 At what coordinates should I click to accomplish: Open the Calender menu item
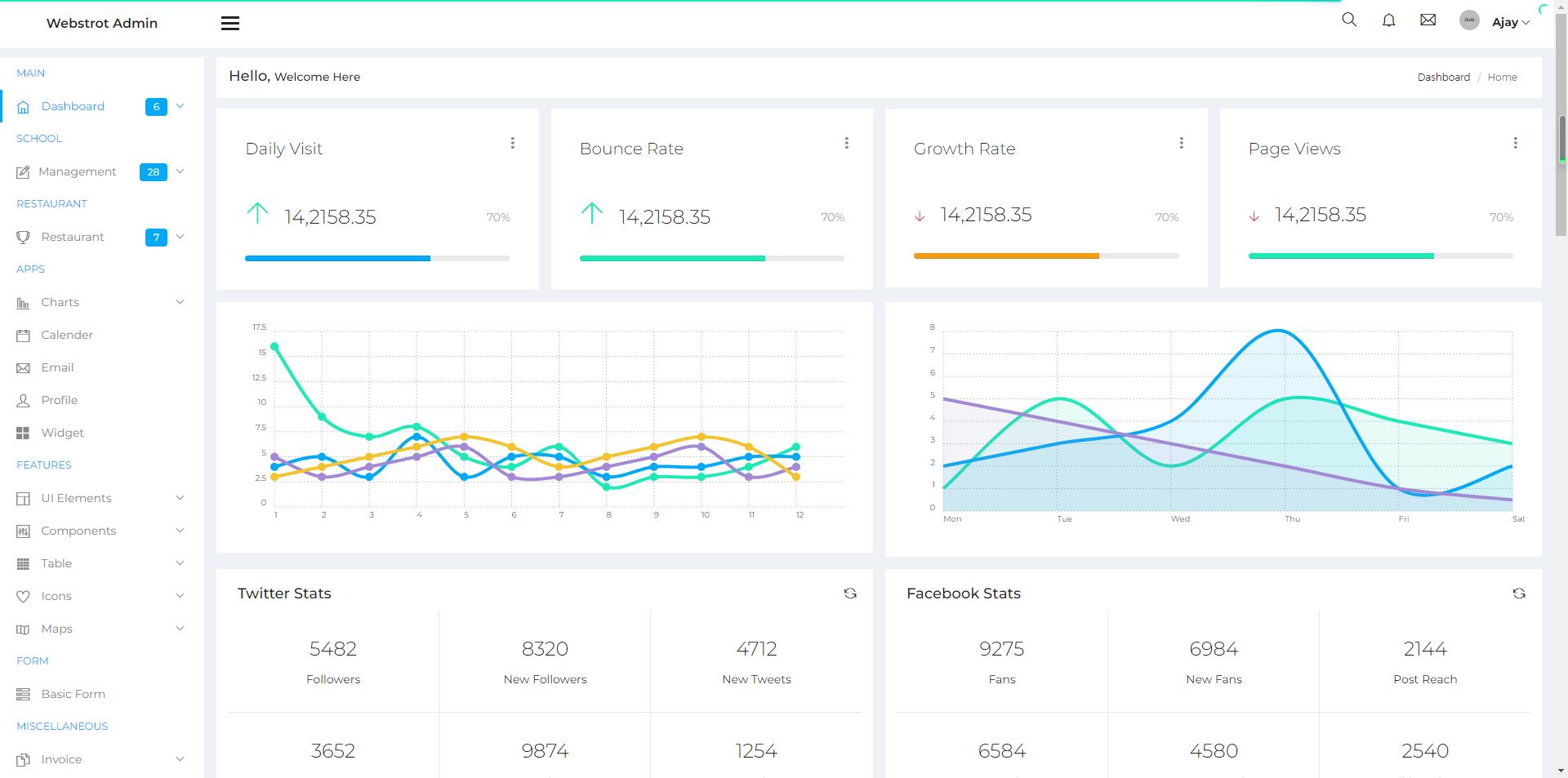(x=101, y=335)
